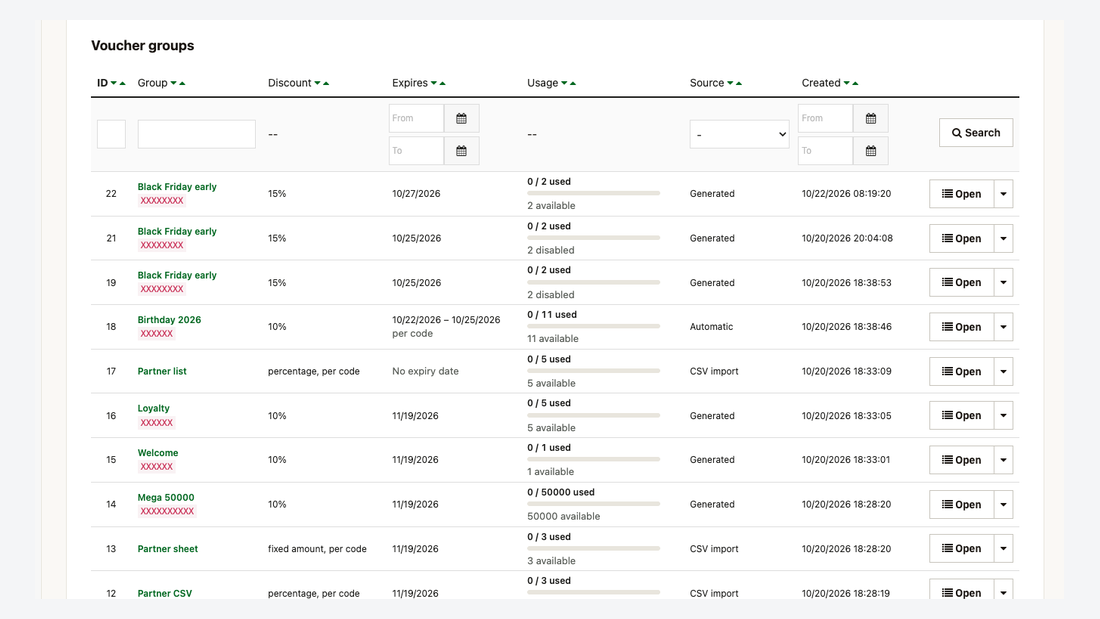Screen dimensions: 1100x619
Task: Expand actions dropdown for Loyalty
Action: click(x=1003, y=415)
